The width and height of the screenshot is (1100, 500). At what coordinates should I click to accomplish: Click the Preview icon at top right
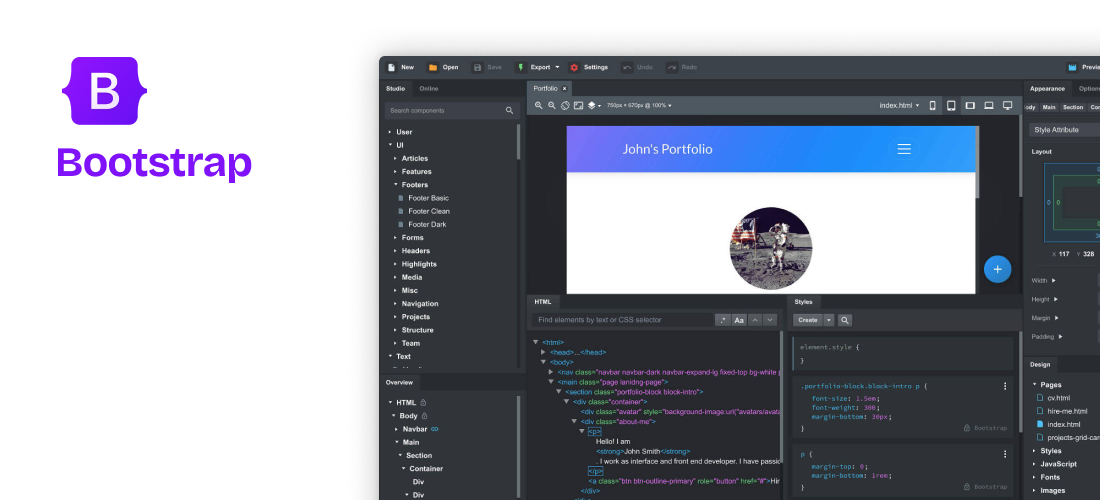pos(1072,67)
